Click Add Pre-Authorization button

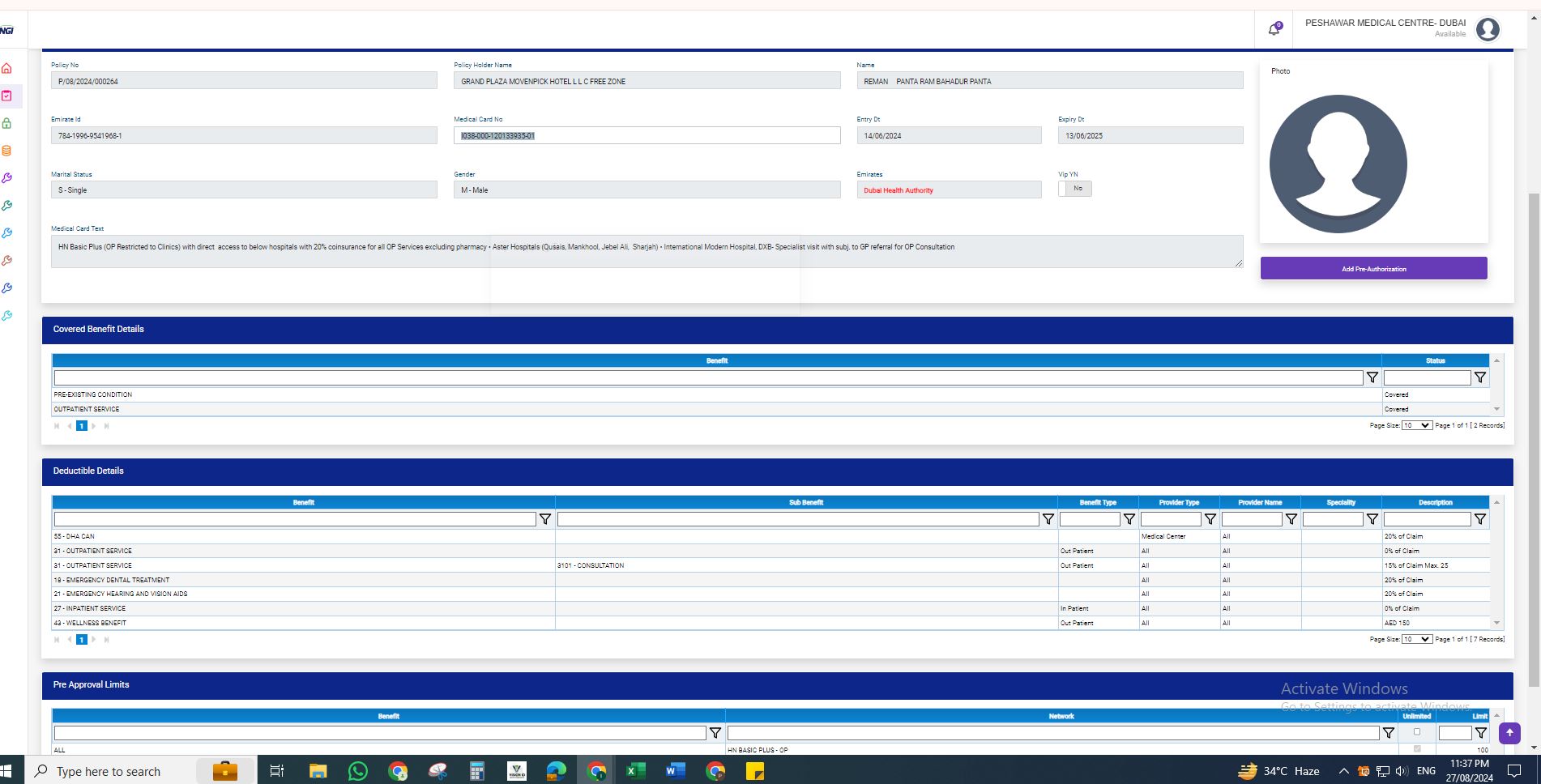[1373, 269]
